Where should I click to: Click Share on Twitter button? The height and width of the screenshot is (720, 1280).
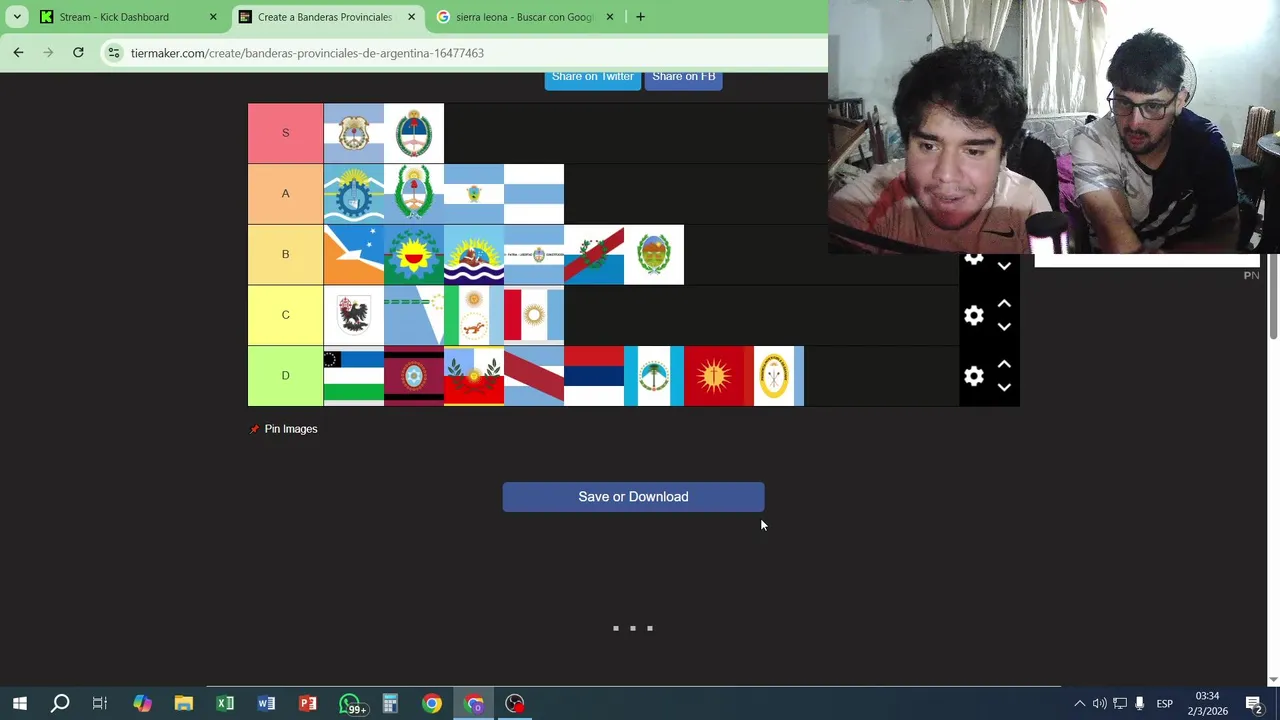click(x=593, y=78)
